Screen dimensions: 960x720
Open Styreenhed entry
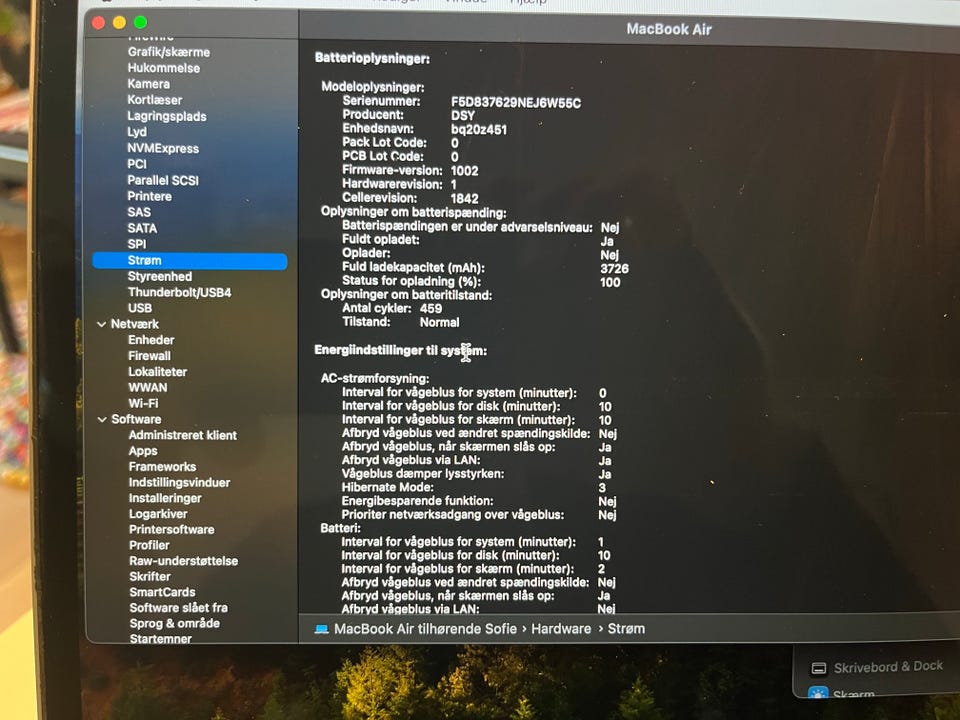click(159, 276)
